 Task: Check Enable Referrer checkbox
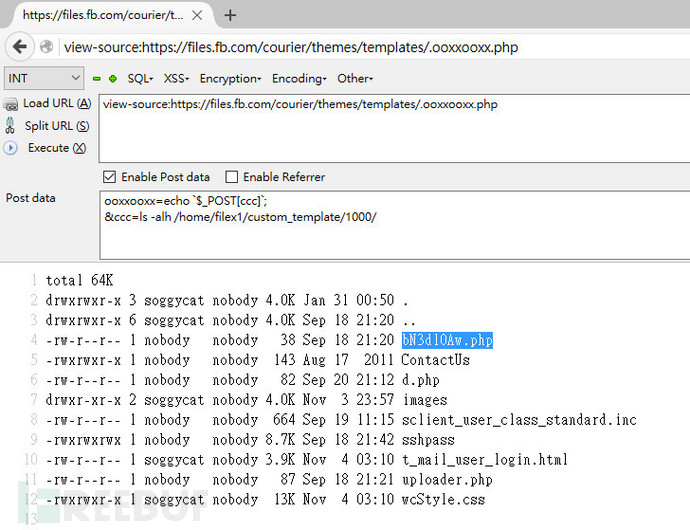click(x=231, y=177)
